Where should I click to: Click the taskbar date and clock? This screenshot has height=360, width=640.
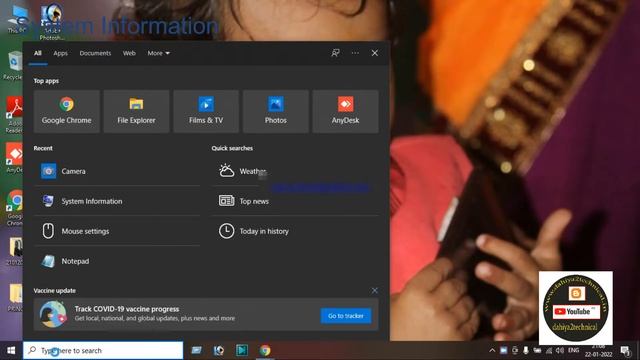tap(598, 351)
